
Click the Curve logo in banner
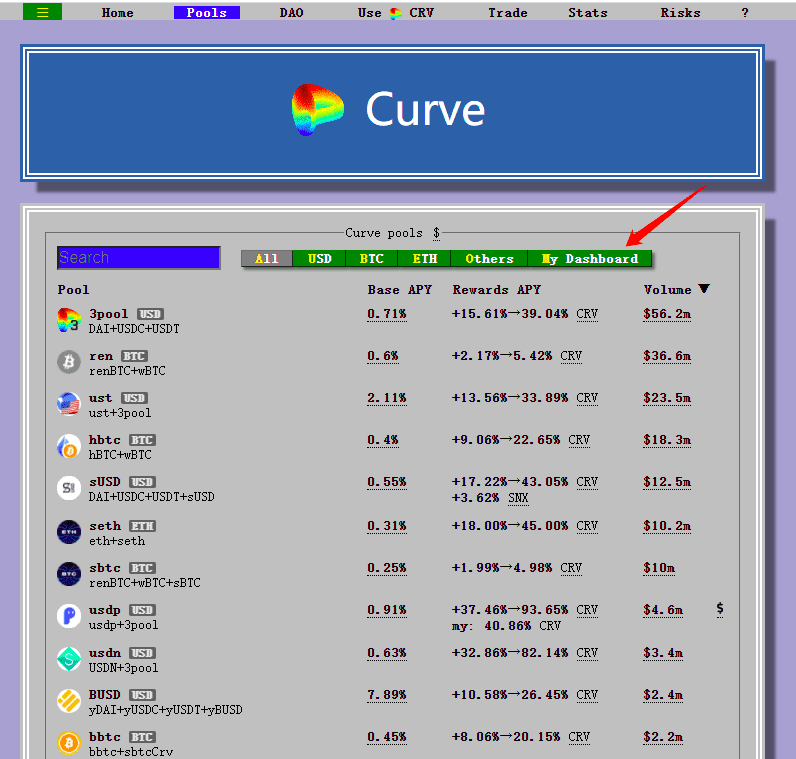click(318, 110)
